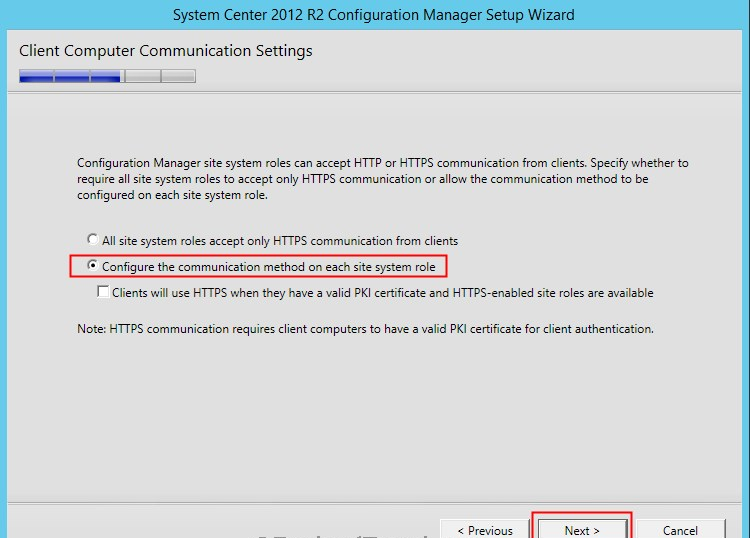Cancel the setup wizard
The width and height of the screenshot is (750, 538).
click(681, 529)
